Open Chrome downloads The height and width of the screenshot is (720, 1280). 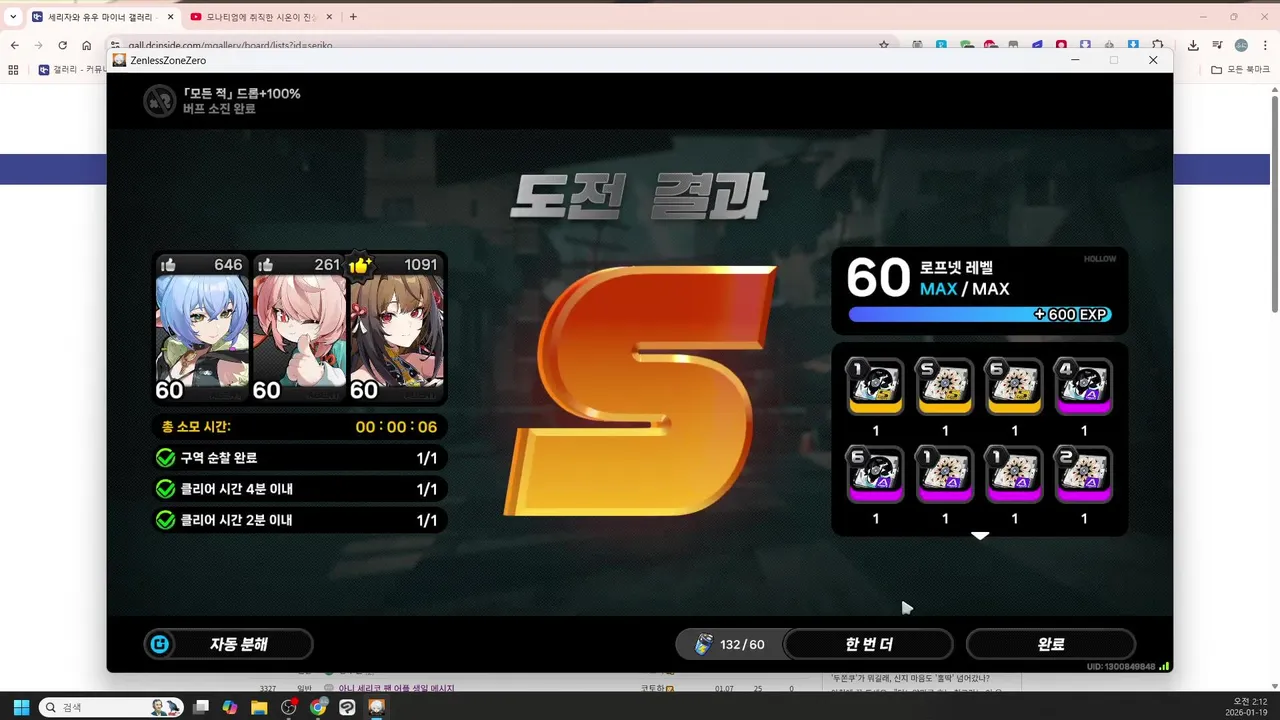tap(1193, 45)
